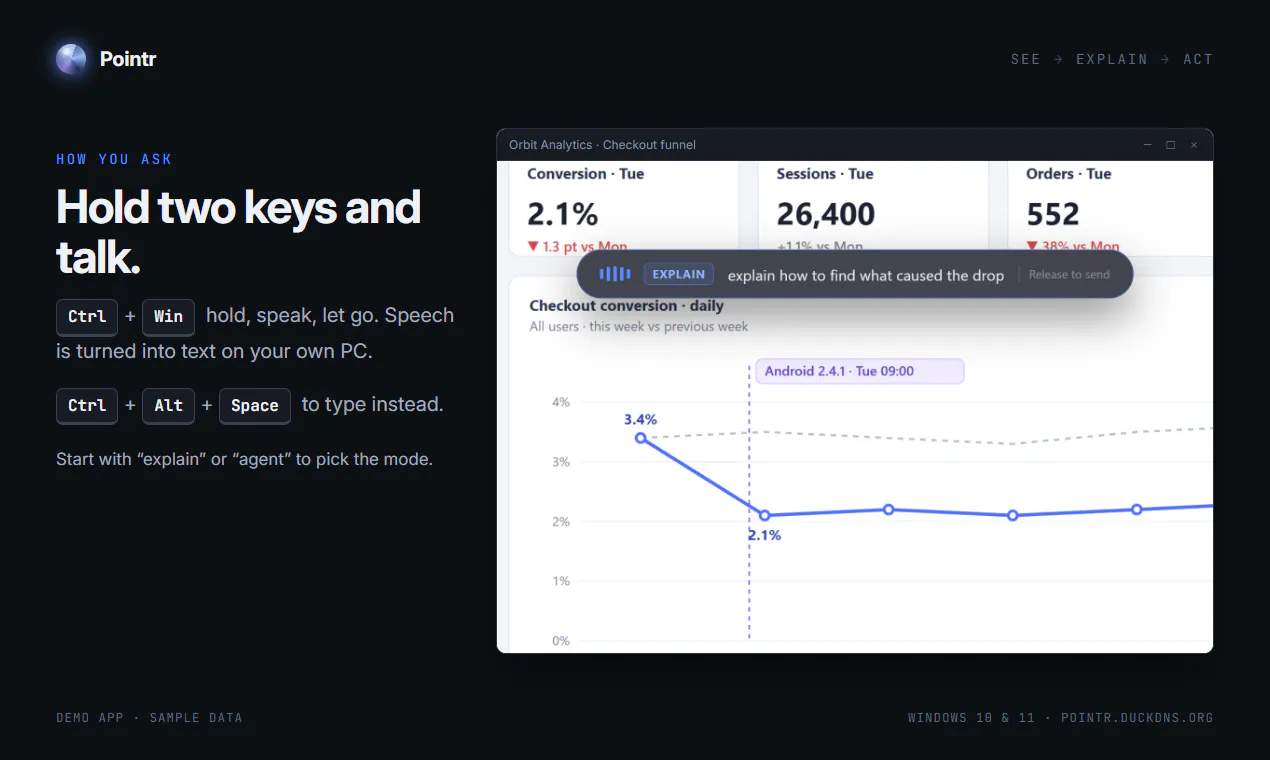The image size is (1270, 760).
Task: Select ACT in the top navigation
Action: (1198, 59)
